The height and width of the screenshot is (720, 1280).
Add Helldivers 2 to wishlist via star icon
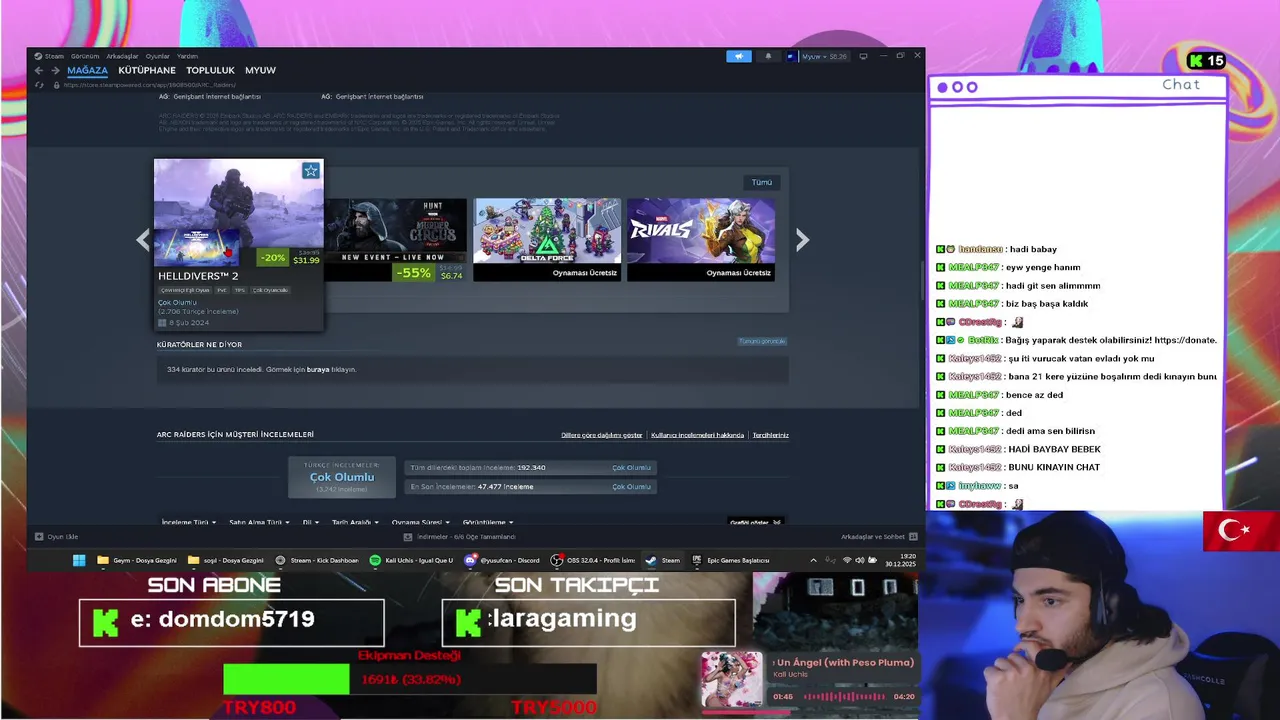(x=311, y=171)
